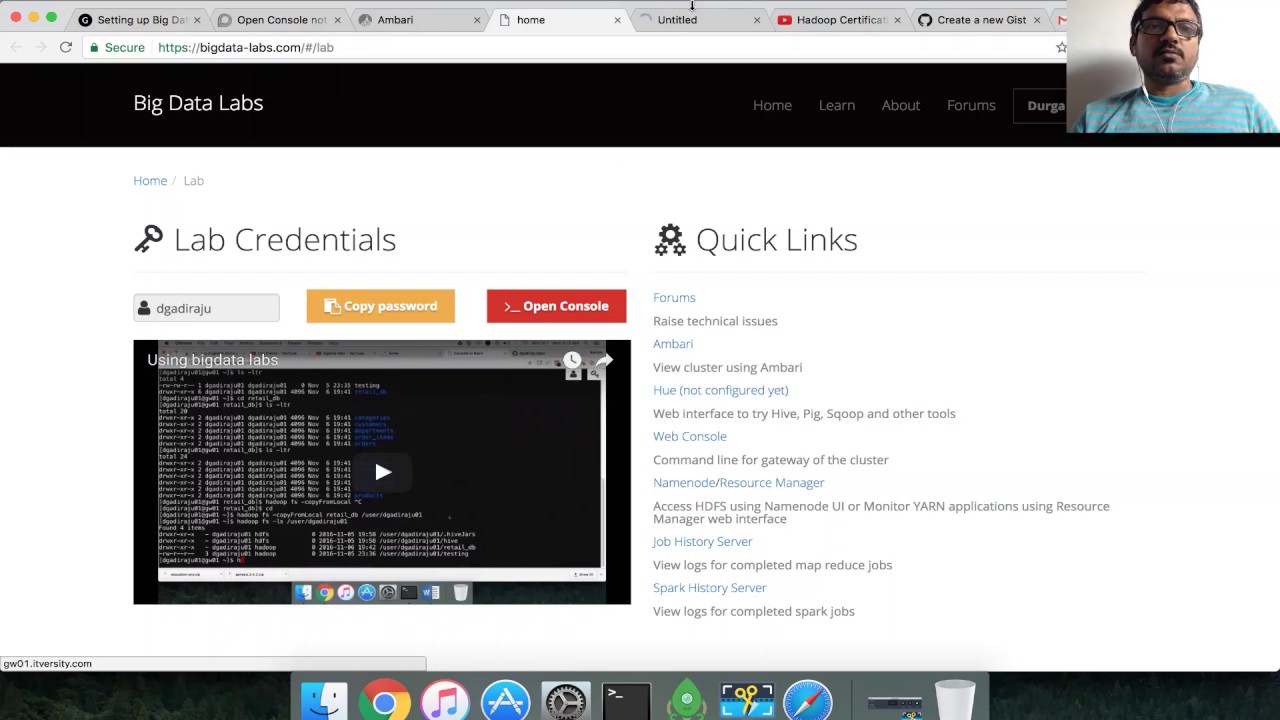The height and width of the screenshot is (720, 1280).
Task: Click the Big Data Labs site title
Action: coord(198,103)
